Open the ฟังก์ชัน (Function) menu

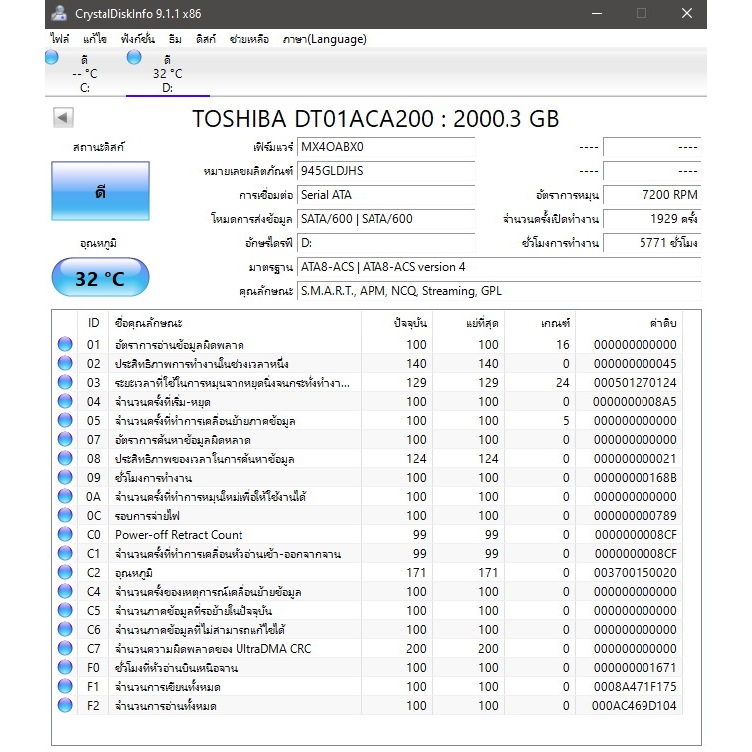[x=139, y=39]
